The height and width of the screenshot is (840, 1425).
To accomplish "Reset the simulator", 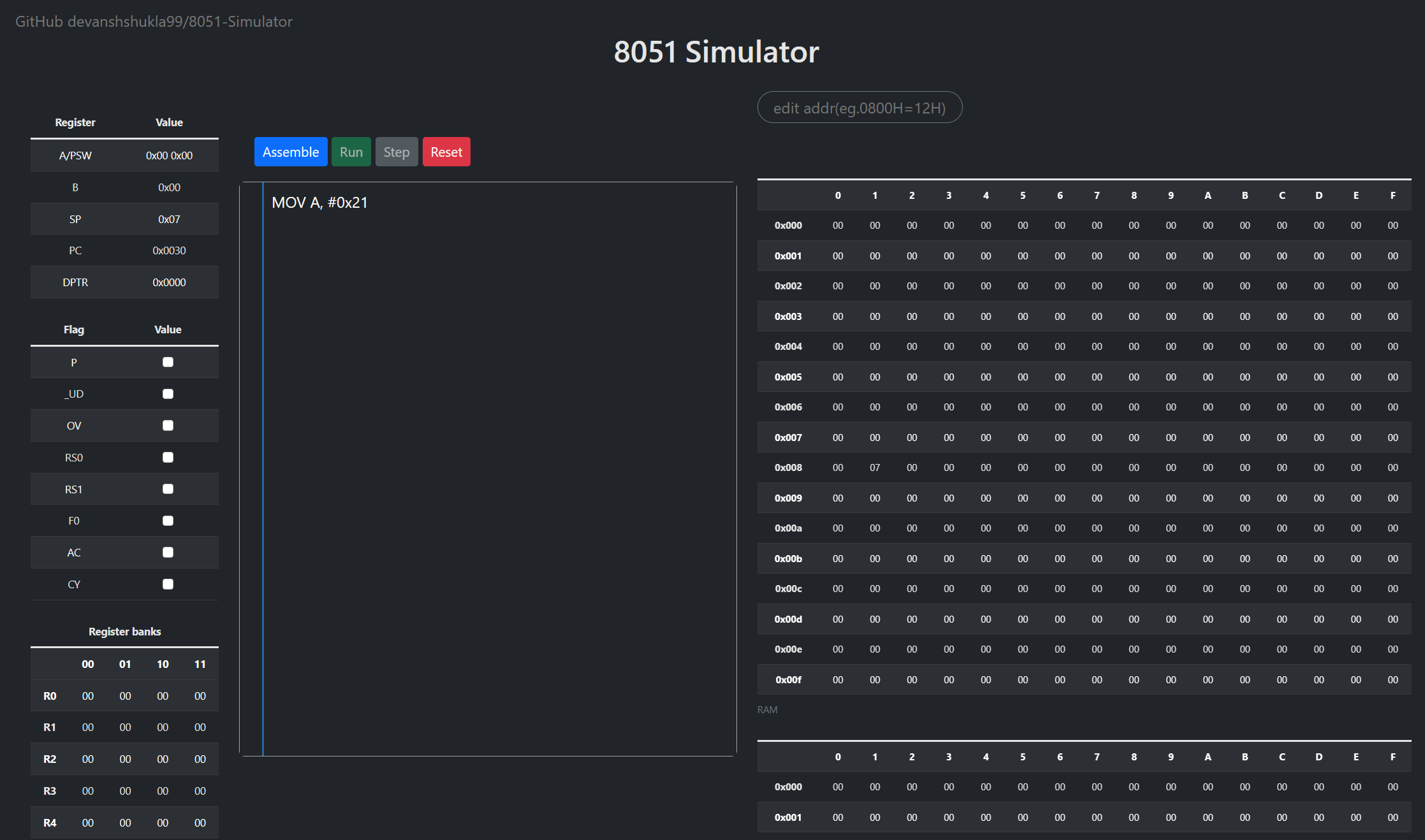I will point(446,152).
